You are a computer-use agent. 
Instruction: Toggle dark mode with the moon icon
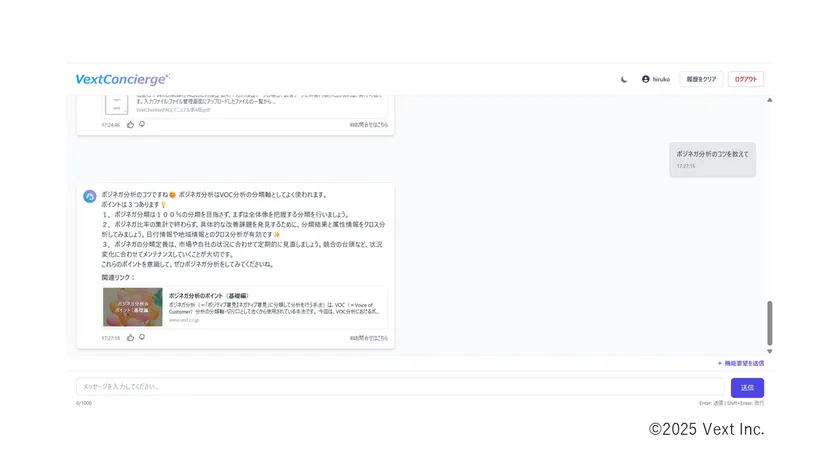(624, 79)
